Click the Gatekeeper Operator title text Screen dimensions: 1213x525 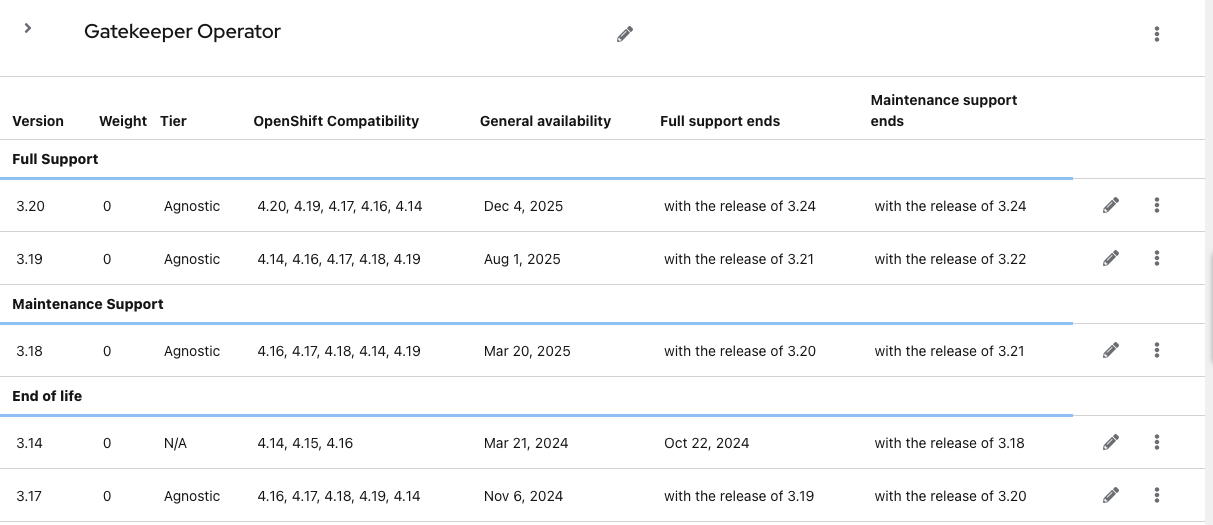[x=182, y=32]
